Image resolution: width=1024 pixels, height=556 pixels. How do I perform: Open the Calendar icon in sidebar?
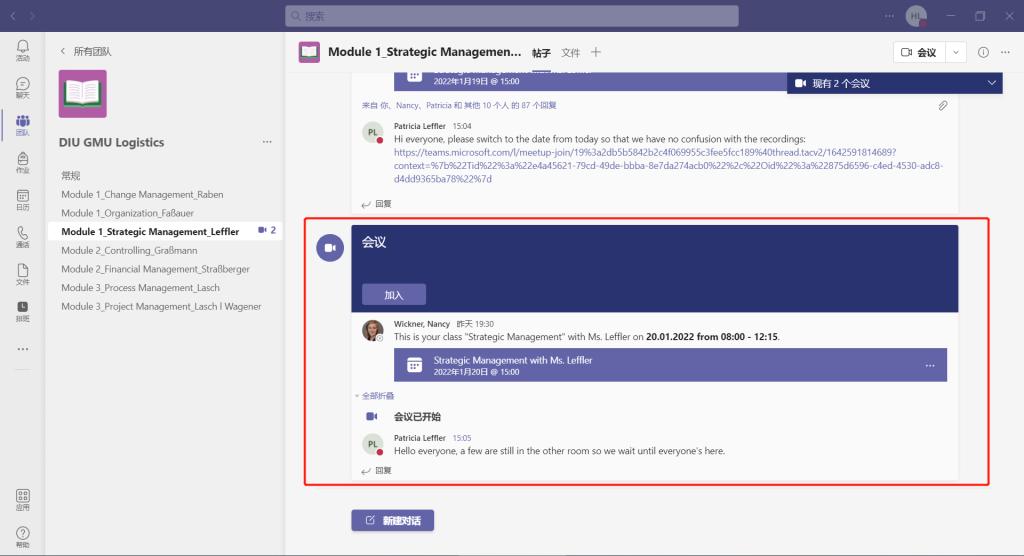coord(22,199)
